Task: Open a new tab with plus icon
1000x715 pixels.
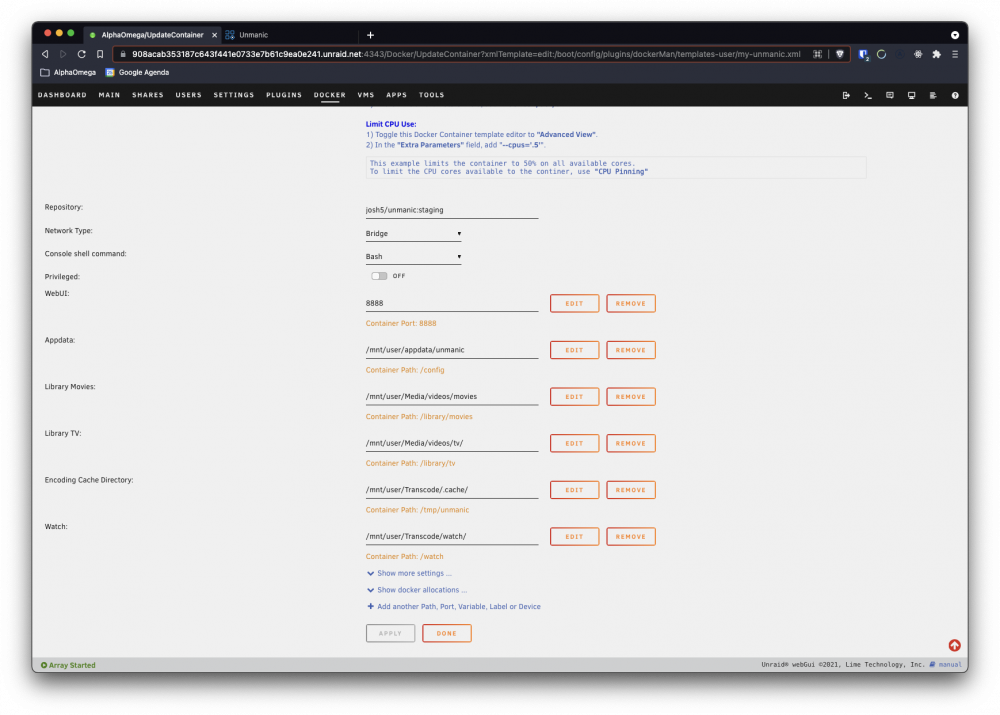Action: (371, 35)
